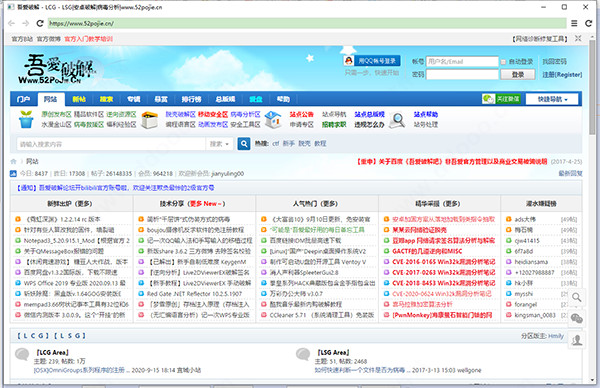Click the bullet icon beside CCleaner 5.71
The height and width of the screenshot is (388, 600).
click(x=264, y=315)
